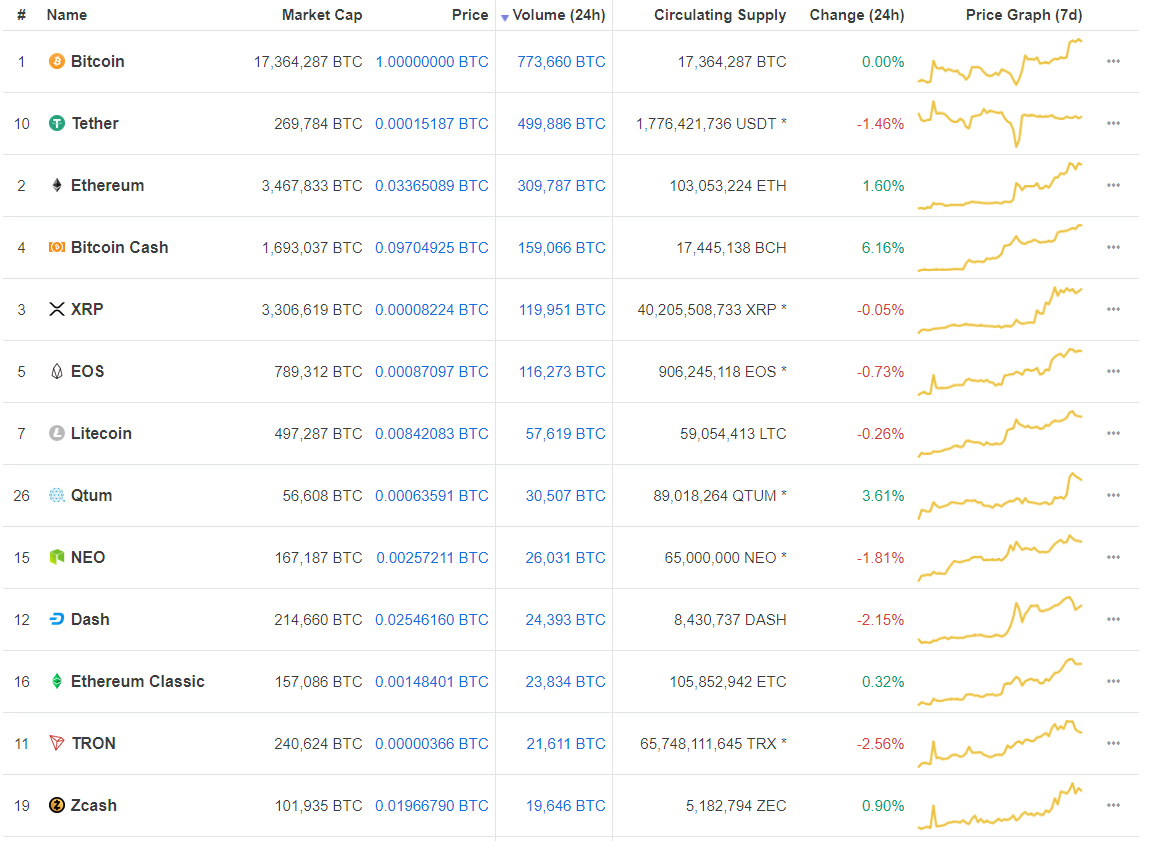Open more options menu for Qtum row
1166x841 pixels.
pyautogui.click(x=1112, y=495)
